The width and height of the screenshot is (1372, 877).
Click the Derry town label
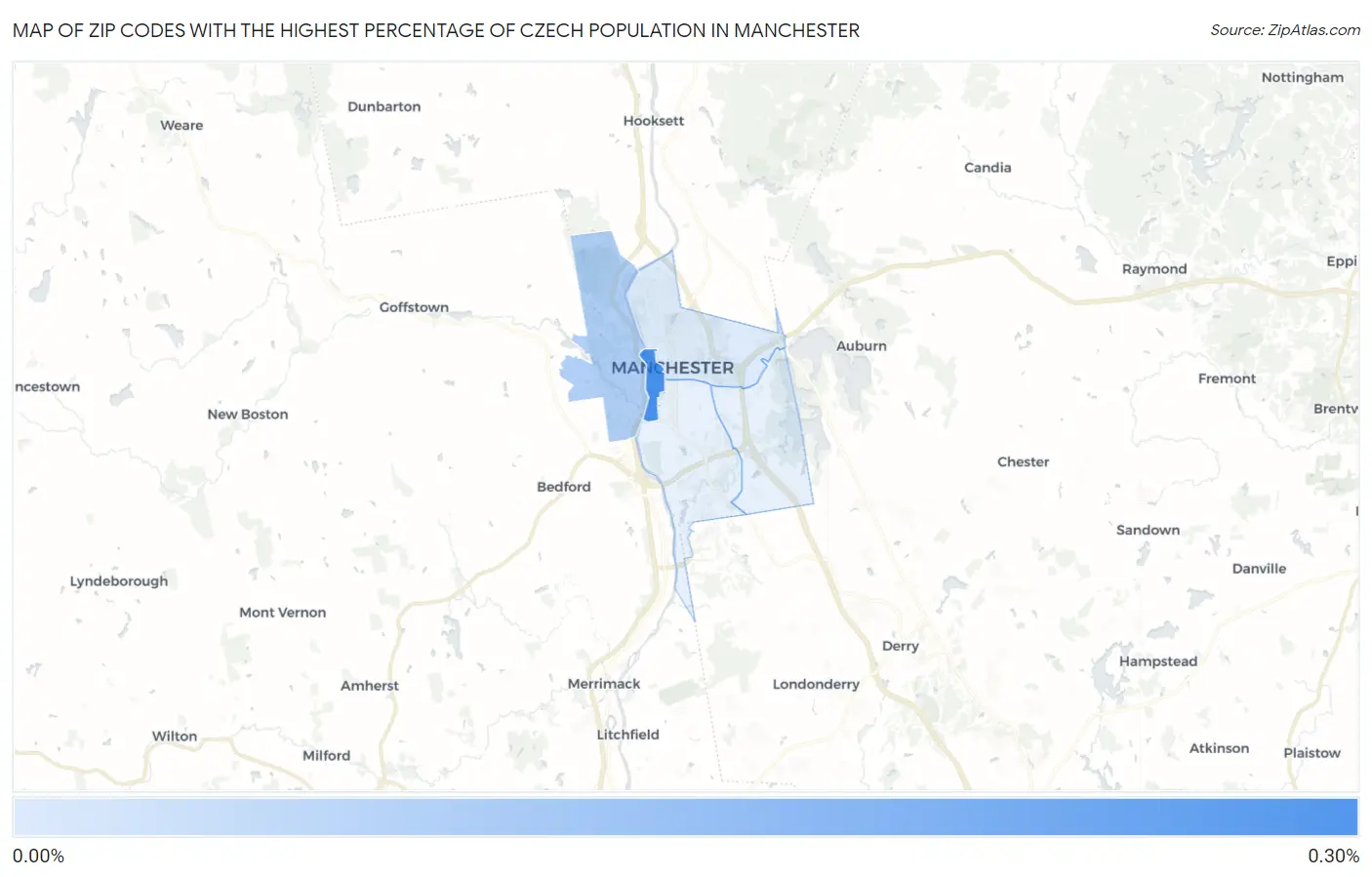(901, 646)
